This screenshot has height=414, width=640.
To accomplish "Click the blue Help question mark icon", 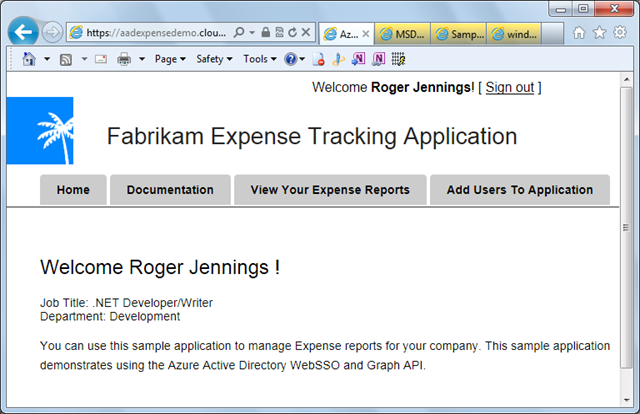I will tap(291, 60).
